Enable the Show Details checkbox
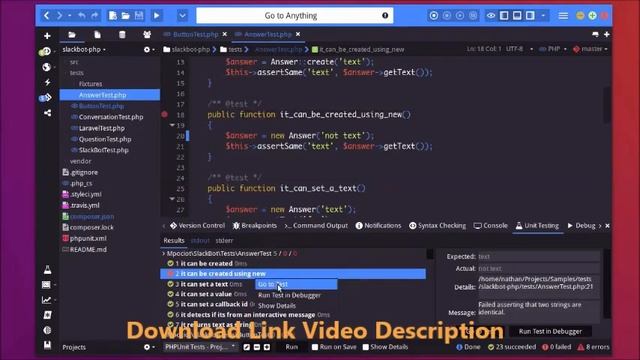640x360 pixels. click(x=365, y=347)
